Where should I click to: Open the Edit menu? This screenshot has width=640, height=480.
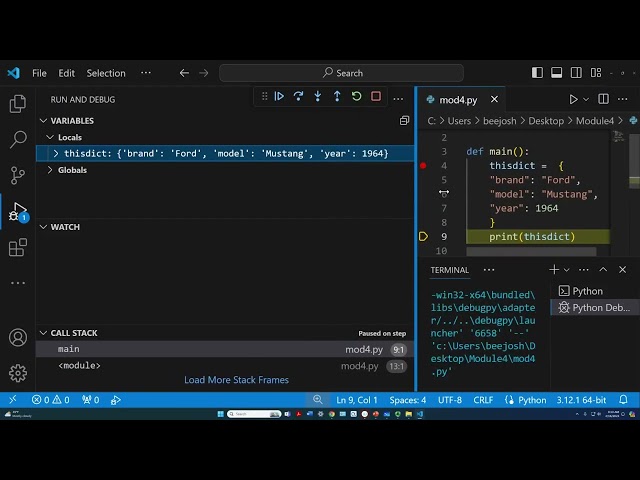[x=67, y=73]
